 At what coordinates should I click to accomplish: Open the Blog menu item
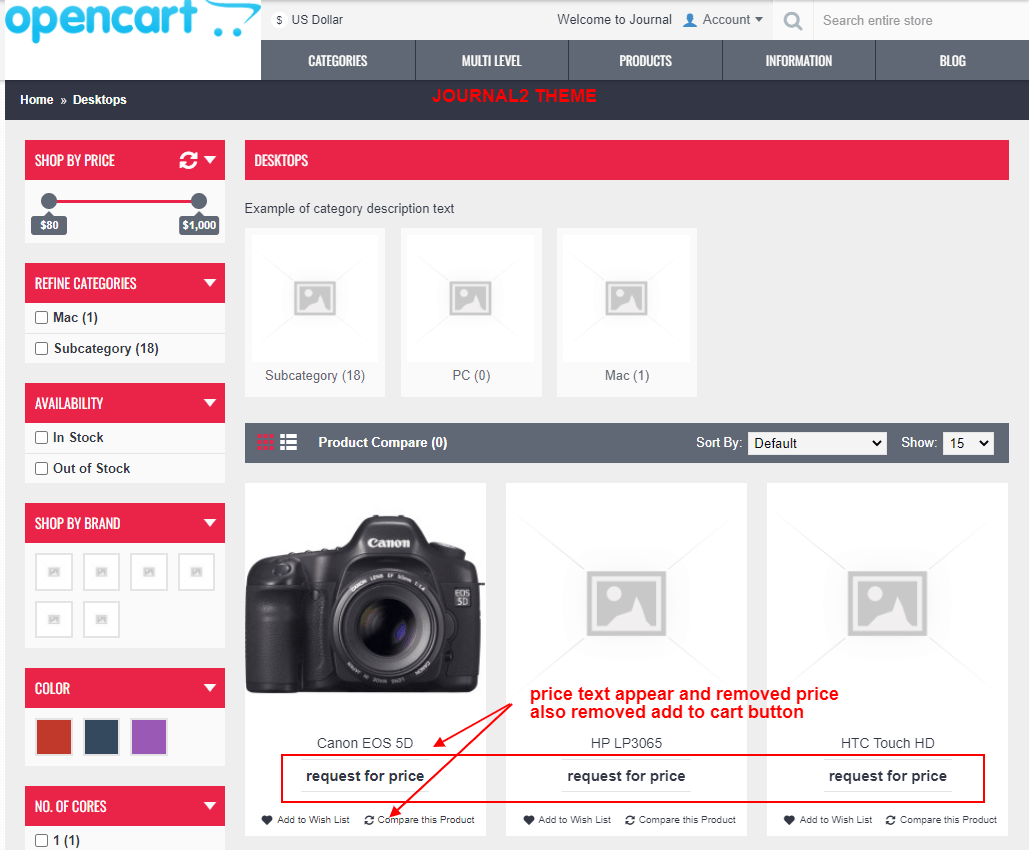[x=951, y=60]
